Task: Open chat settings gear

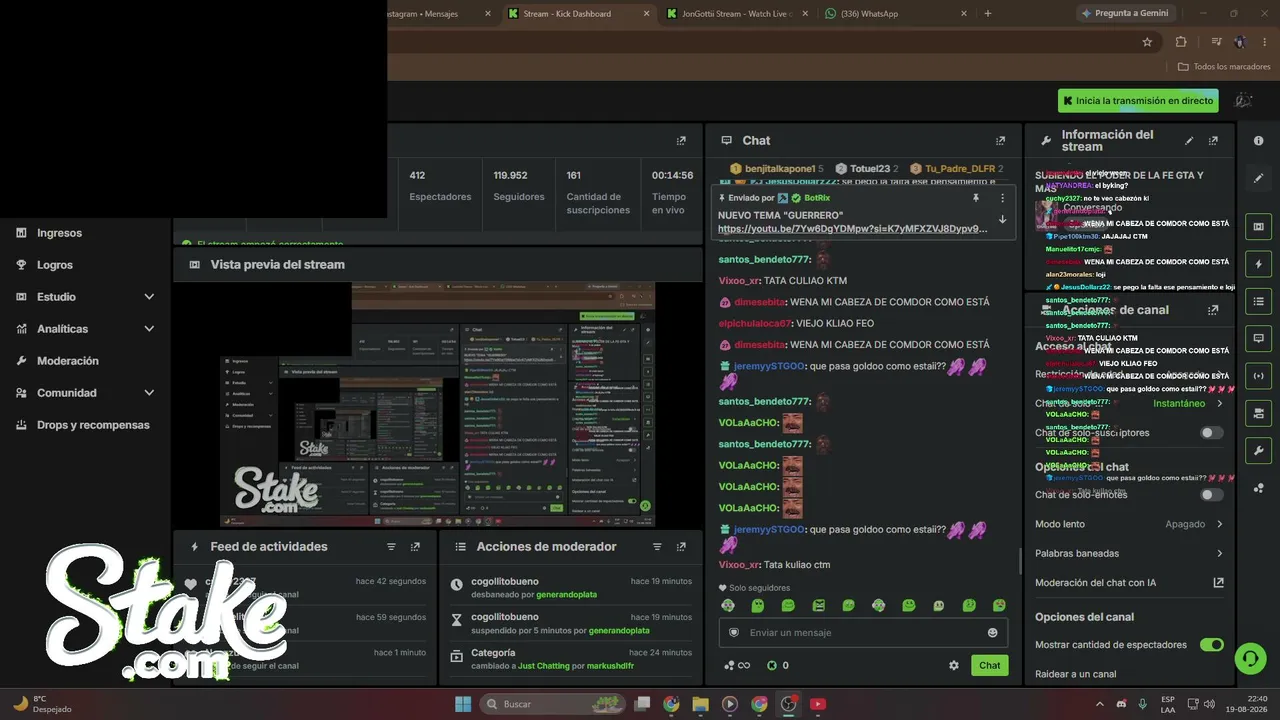Action: [x=954, y=665]
